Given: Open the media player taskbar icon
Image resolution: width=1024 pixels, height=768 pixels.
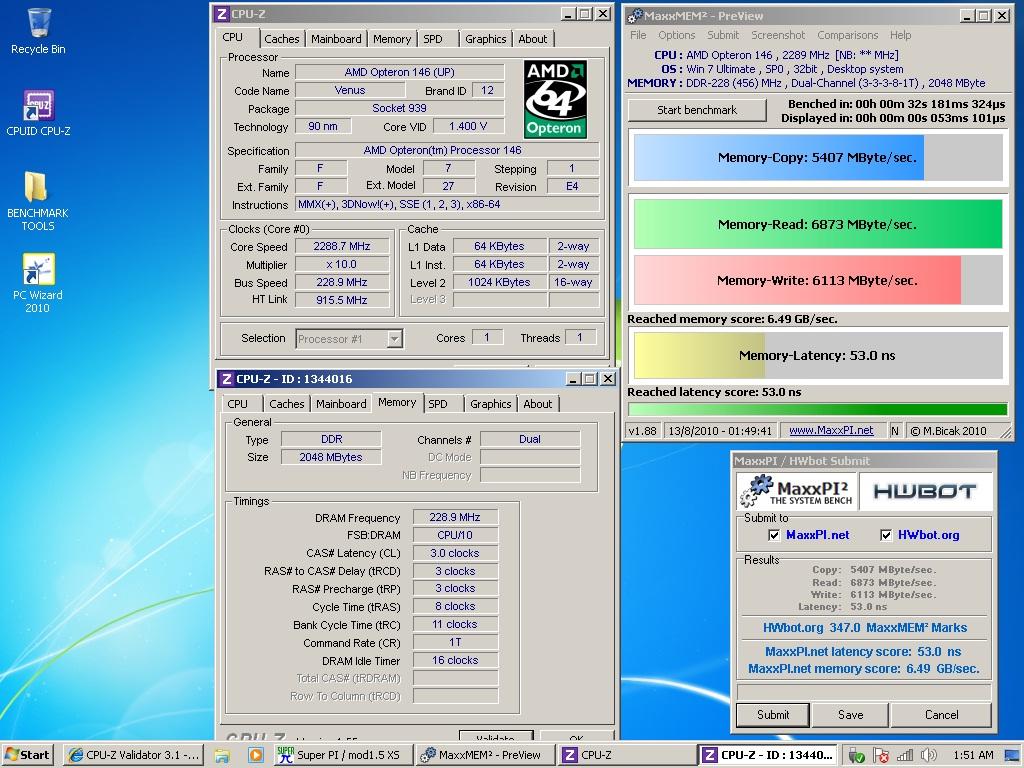Looking at the screenshot, I should tap(255, 755).
